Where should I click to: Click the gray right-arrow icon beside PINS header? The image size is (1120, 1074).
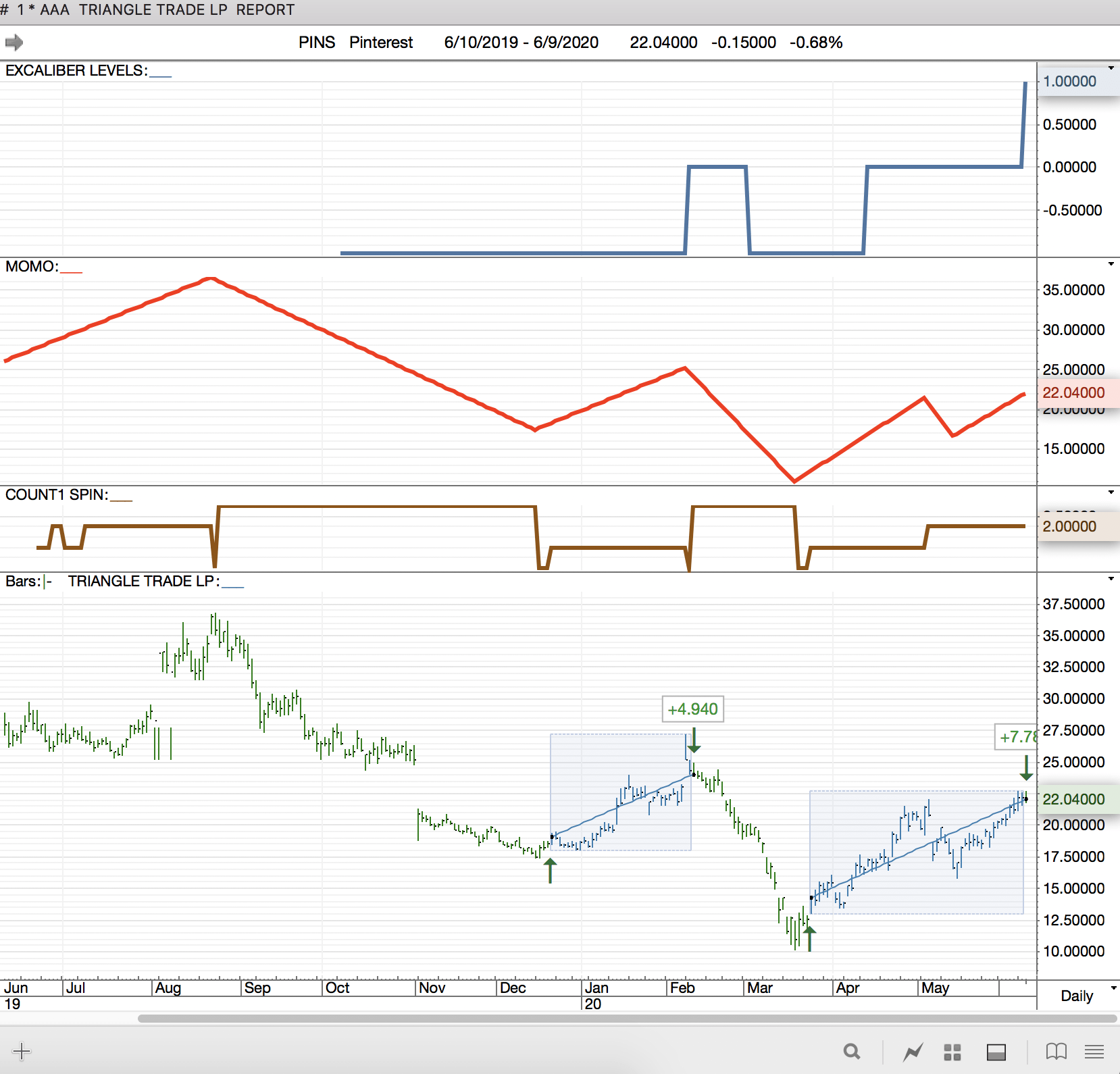pyautogui.click(x=14, y=43)
